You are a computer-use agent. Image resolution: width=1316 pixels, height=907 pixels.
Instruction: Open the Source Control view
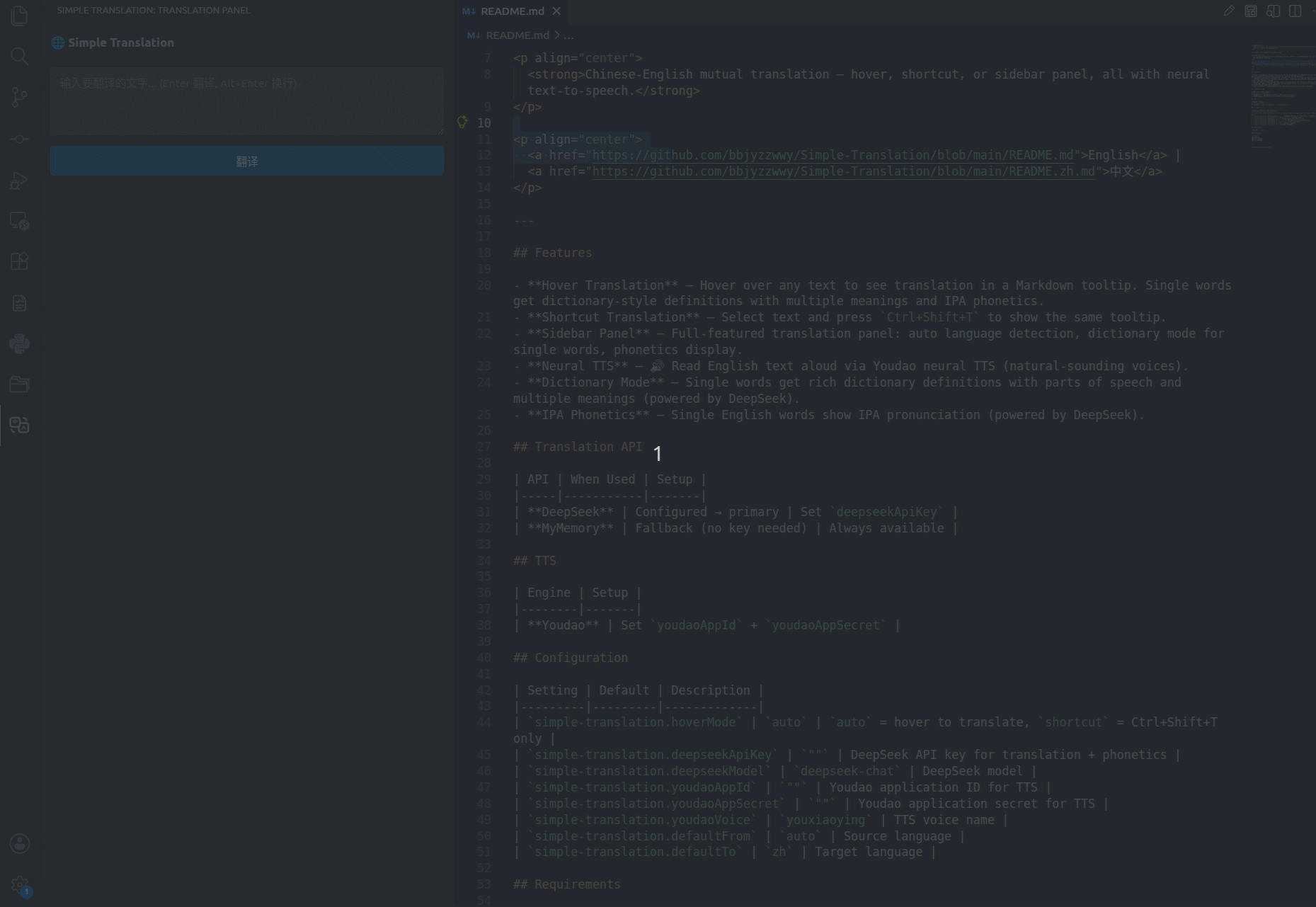(20, 97)
